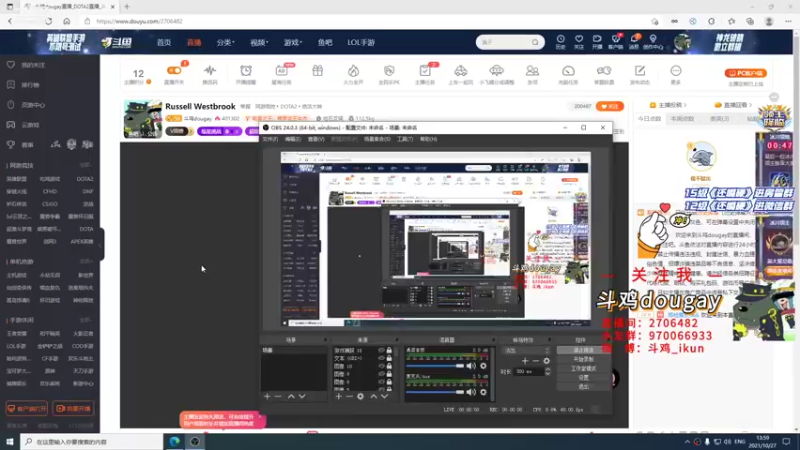Open the scene transition type dropdown

pyautogui.click(x=527, y=351)
